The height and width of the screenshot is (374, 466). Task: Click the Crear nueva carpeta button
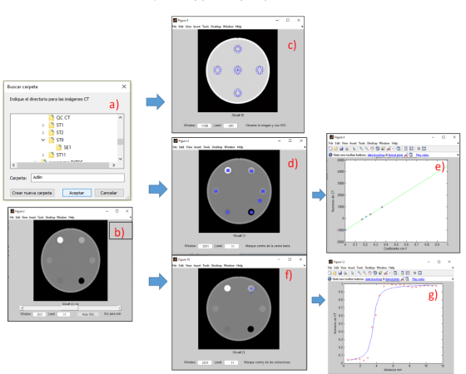pyautogui.click(x=32, y=193)
